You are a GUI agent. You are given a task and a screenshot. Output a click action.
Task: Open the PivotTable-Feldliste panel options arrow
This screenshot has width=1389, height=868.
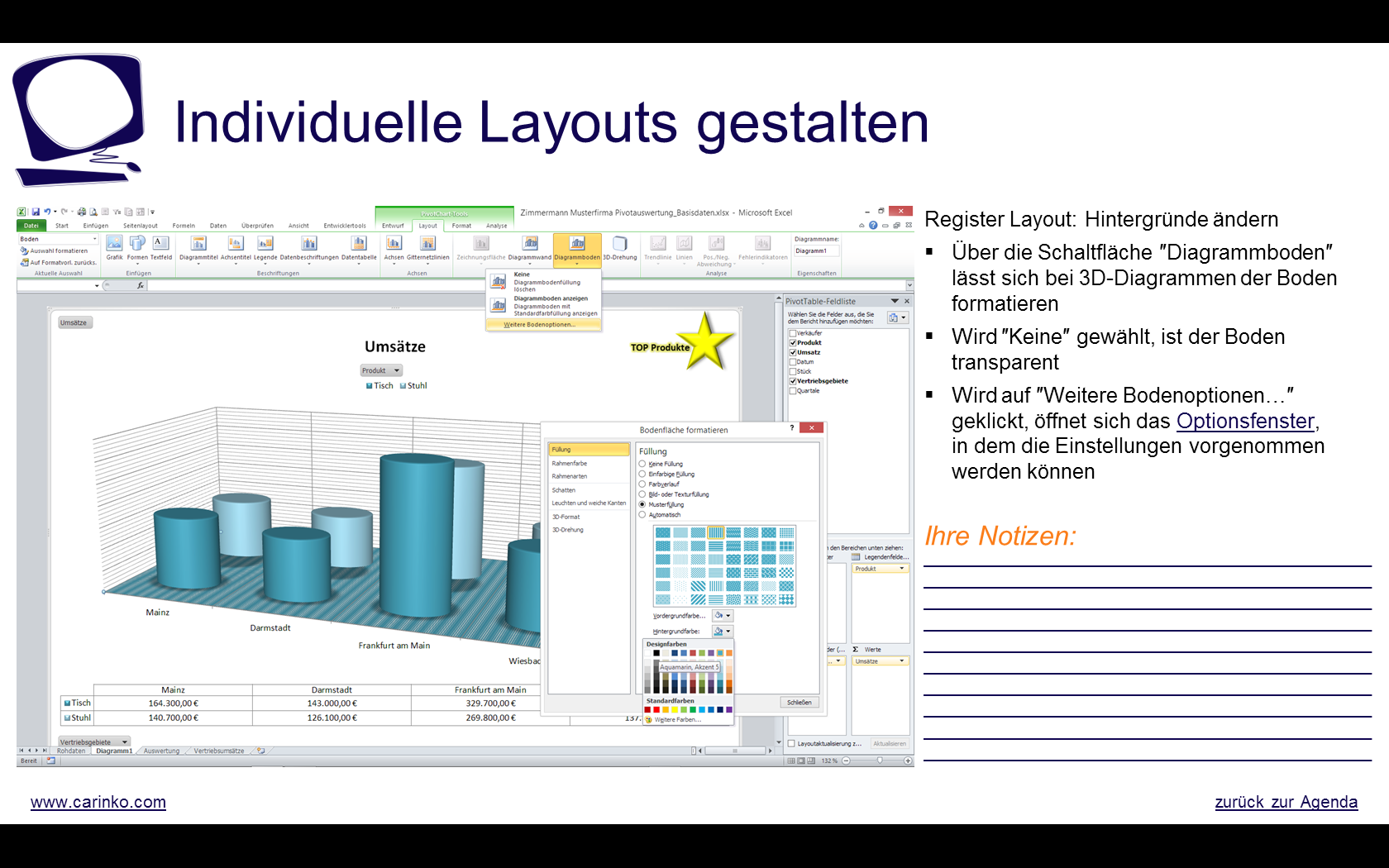[x=895, y=301]
